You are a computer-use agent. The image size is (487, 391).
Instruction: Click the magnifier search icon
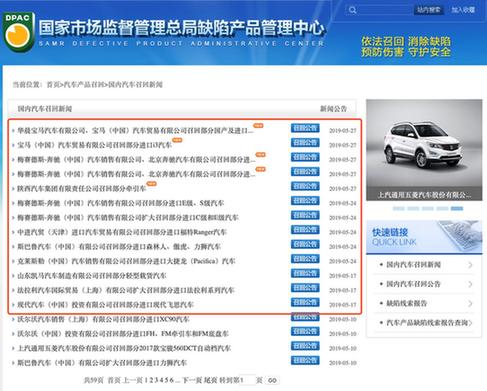tap(353, 10)
